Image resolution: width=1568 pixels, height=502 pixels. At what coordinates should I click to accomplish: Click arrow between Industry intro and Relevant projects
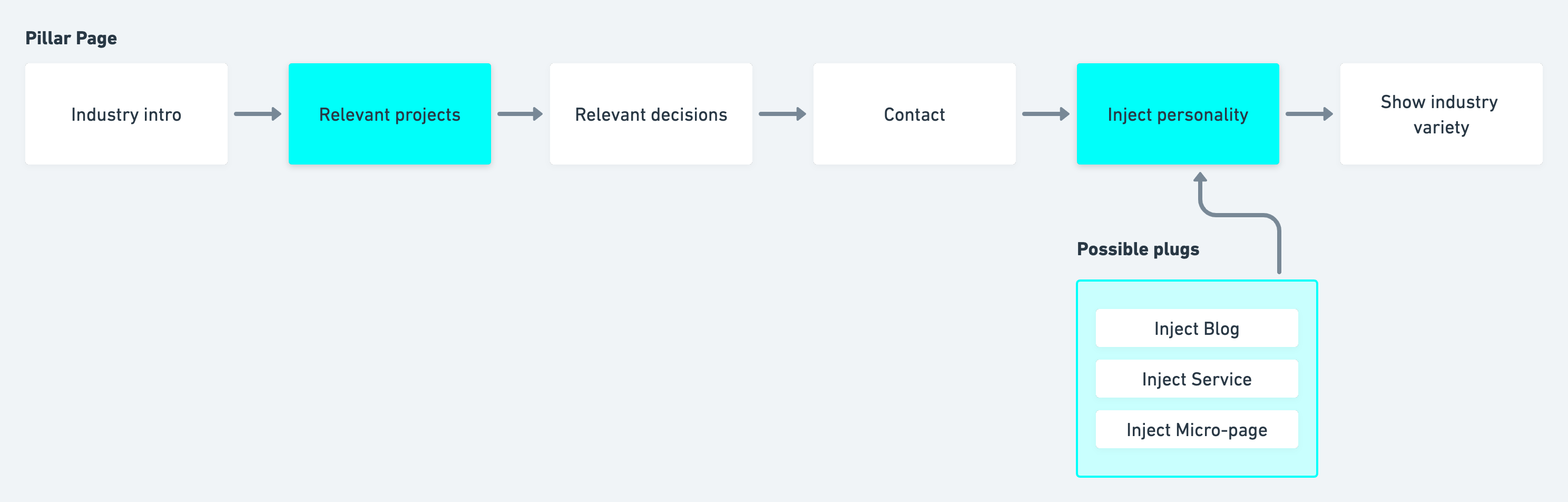pos(258,114)
